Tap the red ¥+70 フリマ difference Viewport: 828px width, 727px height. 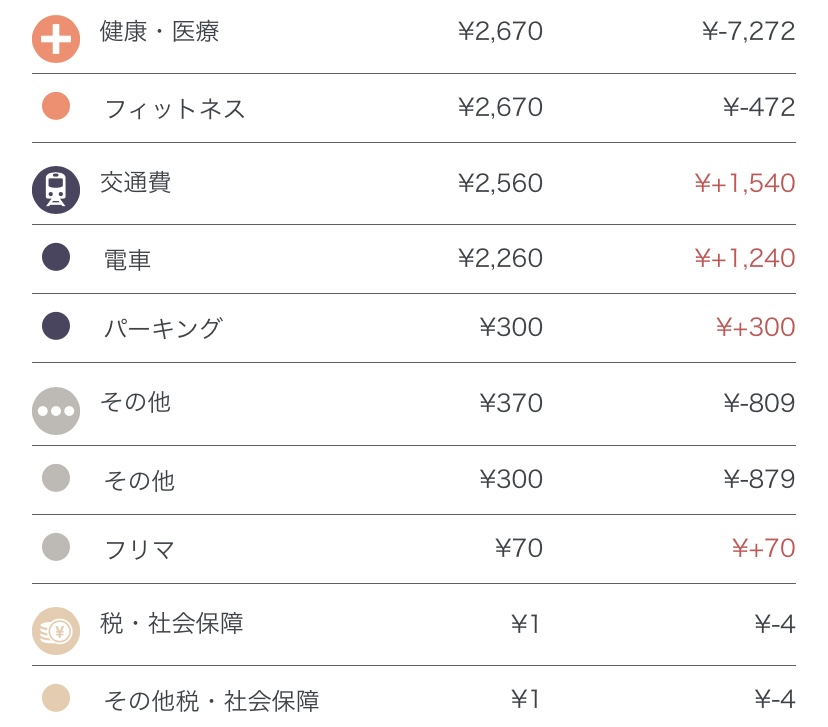tap(763, 548)
